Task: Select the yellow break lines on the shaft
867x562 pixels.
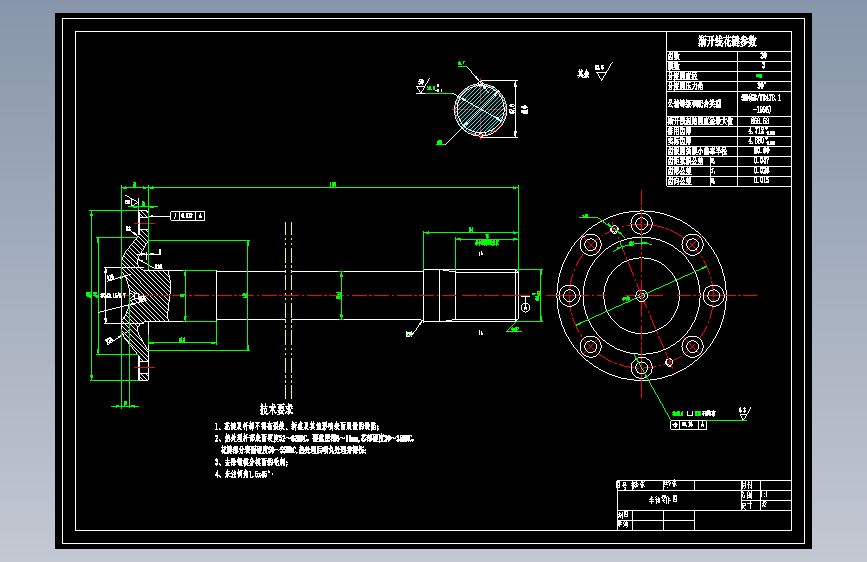Action: coord(288,310)
